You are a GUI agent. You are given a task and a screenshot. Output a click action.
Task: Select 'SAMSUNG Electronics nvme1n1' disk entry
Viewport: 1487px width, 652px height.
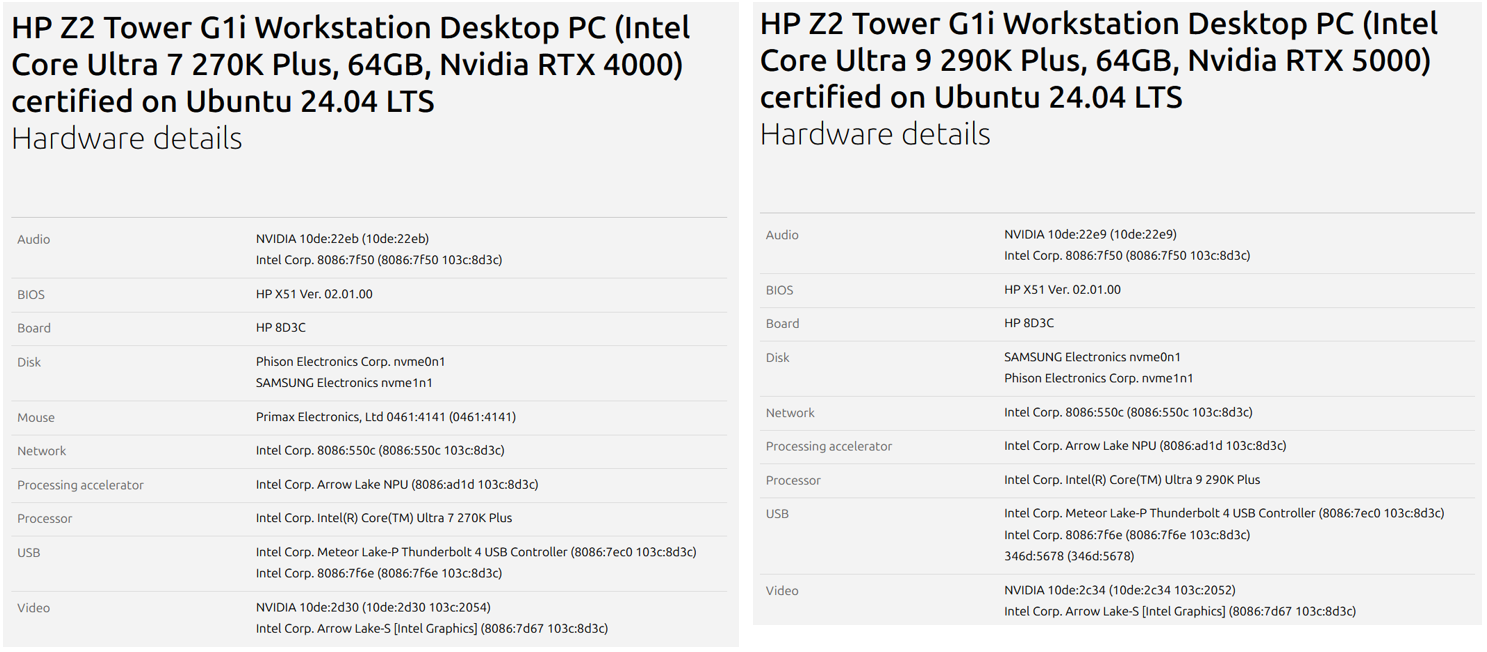344,383
